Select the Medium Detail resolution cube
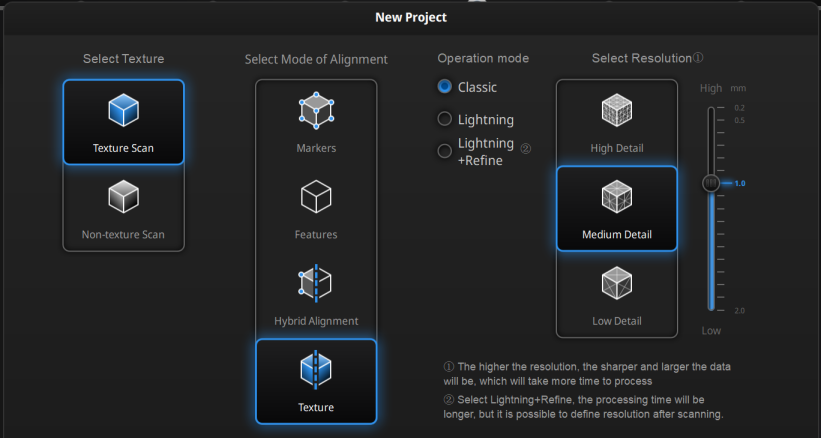821x438 pixels. 617,197
